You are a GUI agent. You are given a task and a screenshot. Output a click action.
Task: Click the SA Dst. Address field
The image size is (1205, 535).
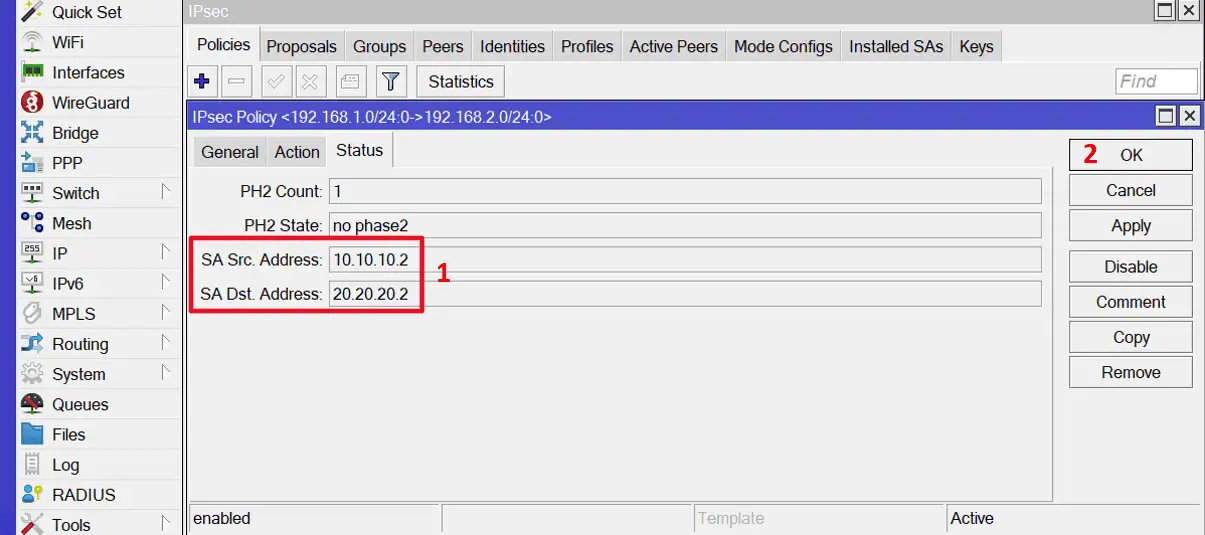point(685,293)
